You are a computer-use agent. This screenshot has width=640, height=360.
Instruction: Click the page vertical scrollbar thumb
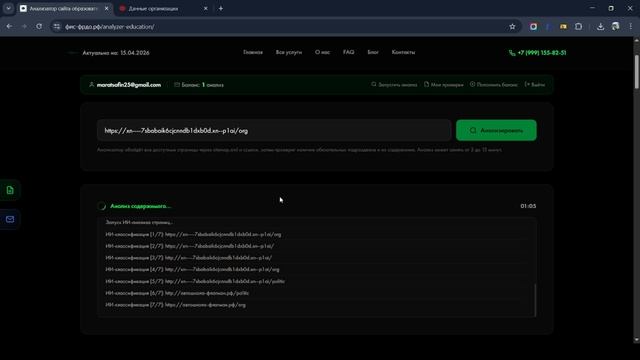(x=636, y=71)
